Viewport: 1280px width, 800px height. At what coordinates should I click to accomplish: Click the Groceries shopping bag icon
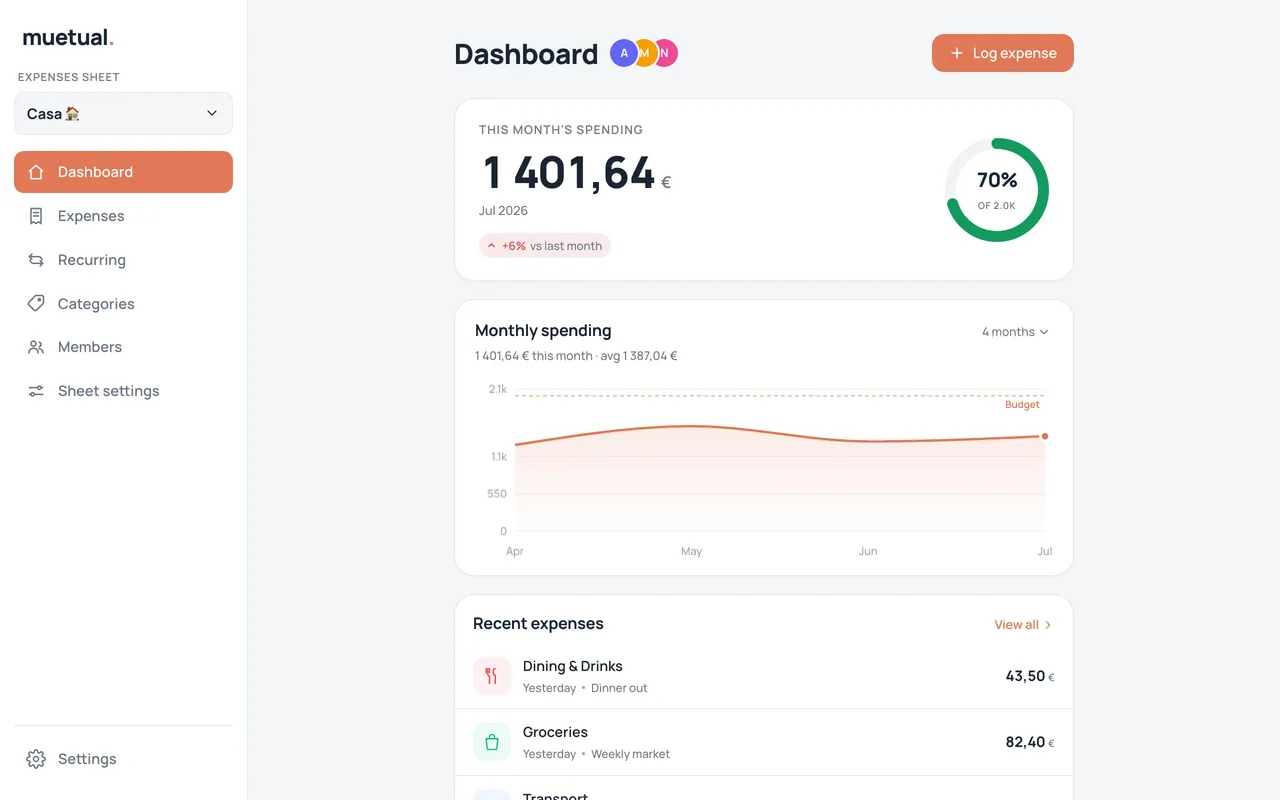(x=492, y=742)
